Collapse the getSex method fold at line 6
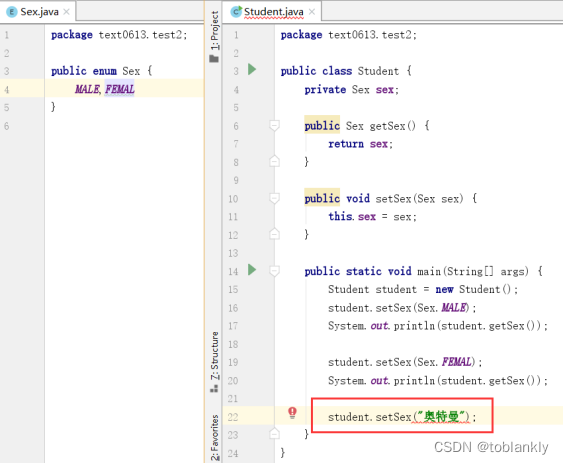The width and height of the screenshot is (564, 464). tap(274, 126)
